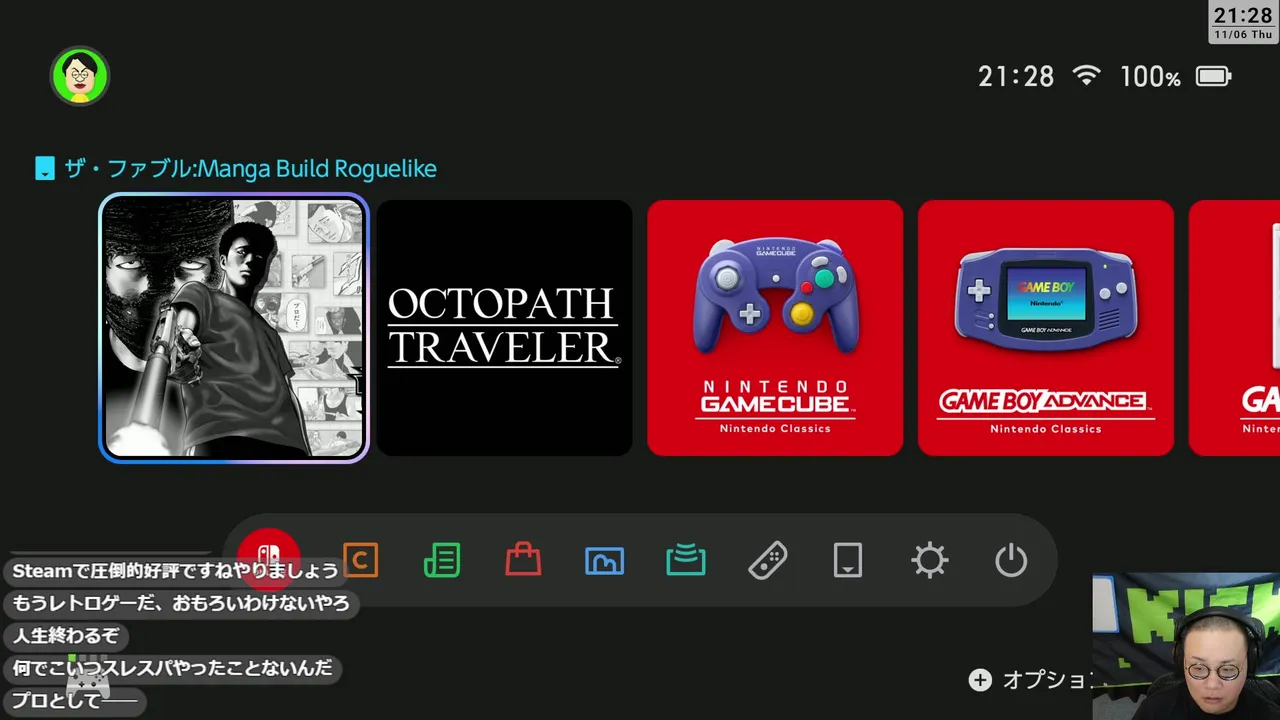Open System Settings gear icon
Image resolution: width=1280 pixels, height=720 pixels.
tap(930, 561)
